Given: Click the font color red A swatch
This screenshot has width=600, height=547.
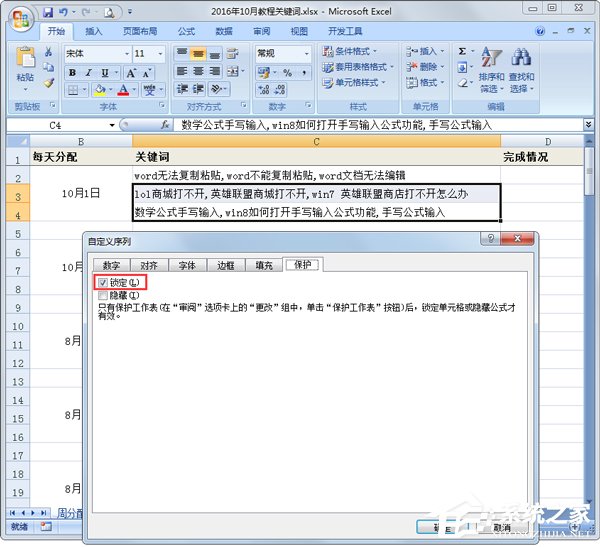Looking at the screenshot, I should (x=122, y=91).
